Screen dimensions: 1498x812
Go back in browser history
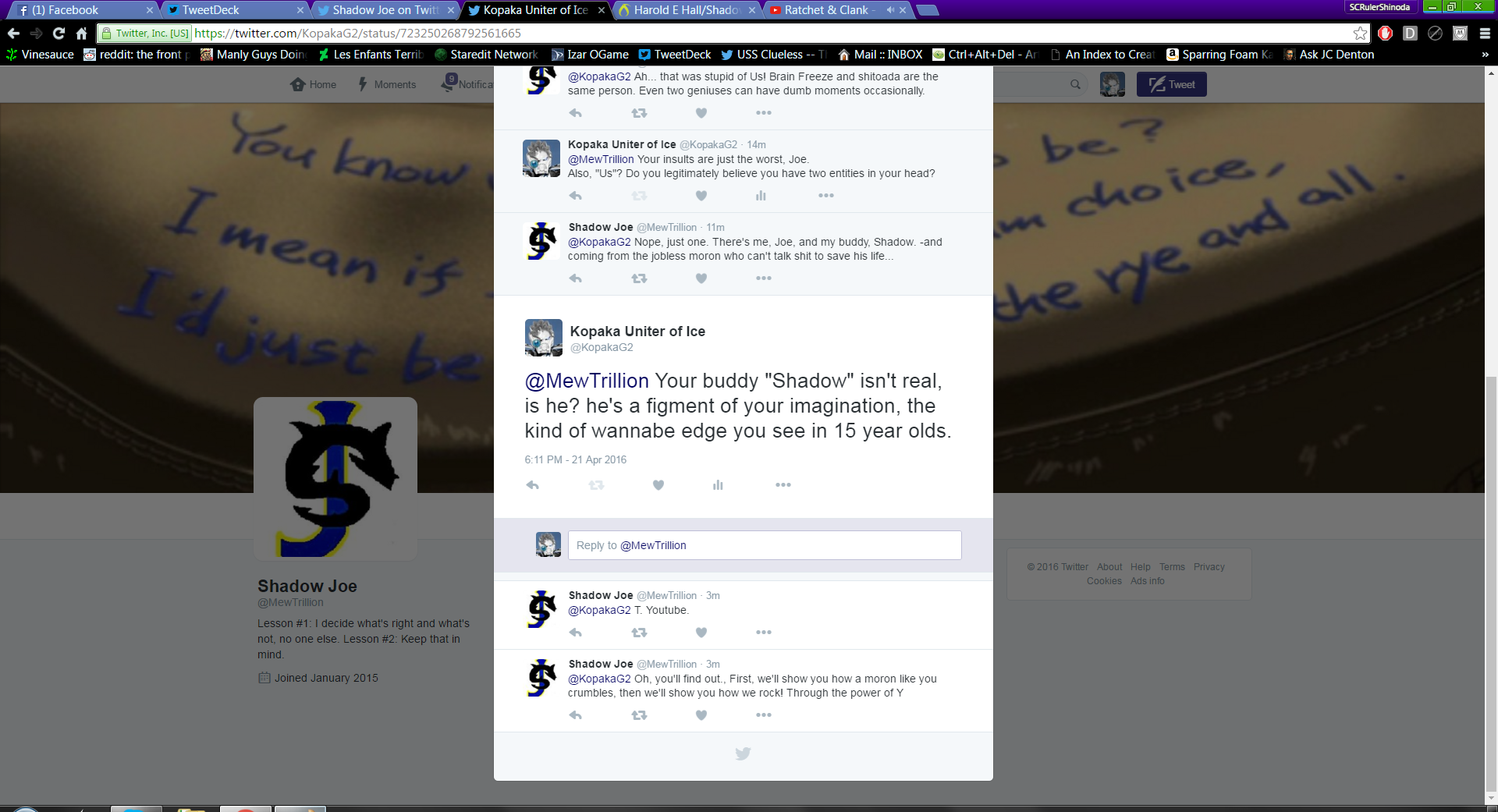[13, 34]
